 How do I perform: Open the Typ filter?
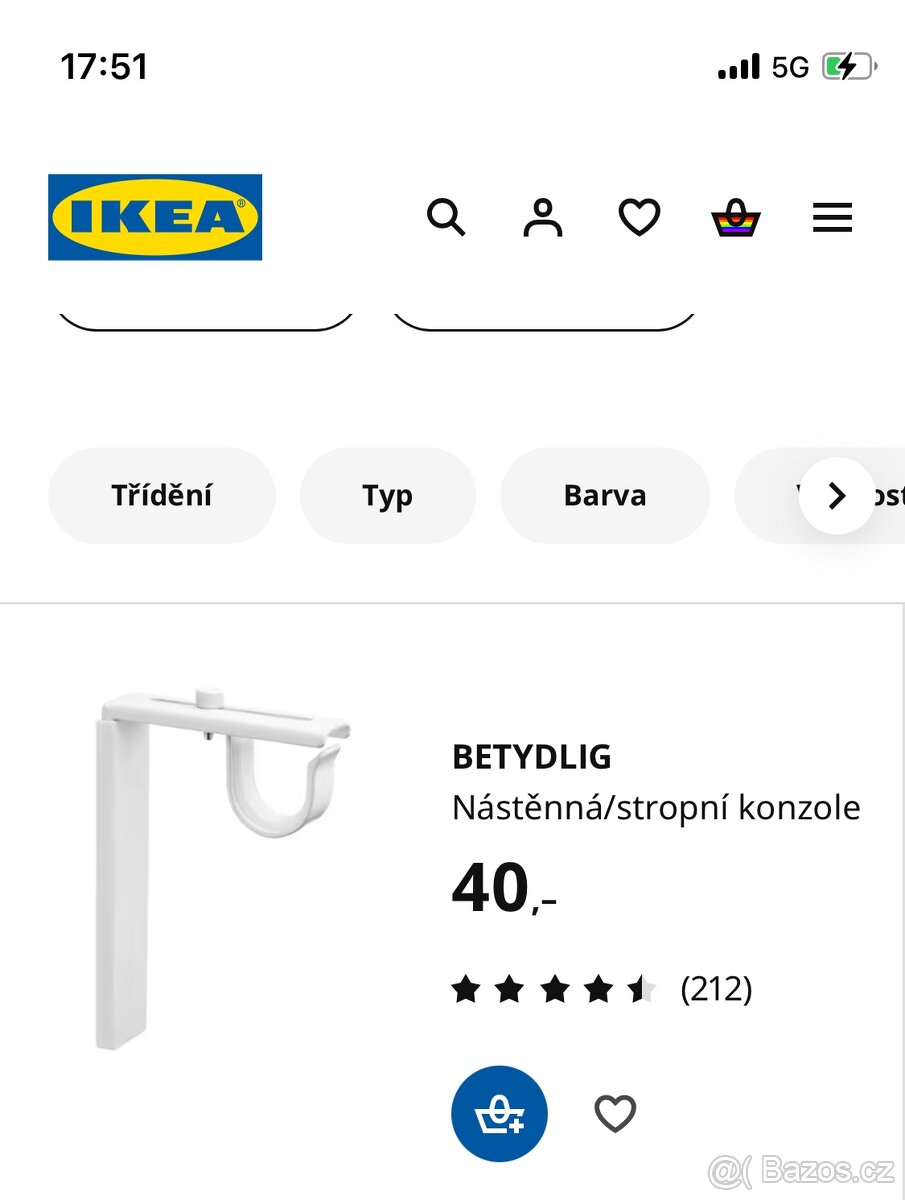388,495
